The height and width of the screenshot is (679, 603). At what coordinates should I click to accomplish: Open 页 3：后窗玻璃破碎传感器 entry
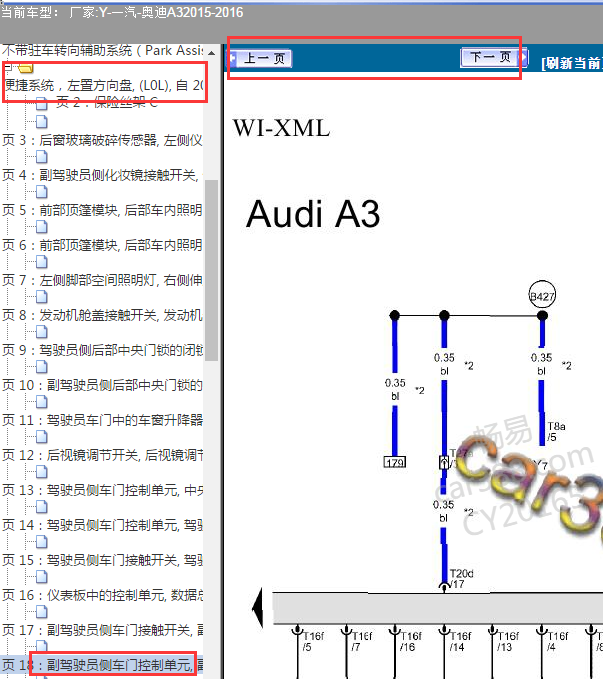(x=102, y=140)
